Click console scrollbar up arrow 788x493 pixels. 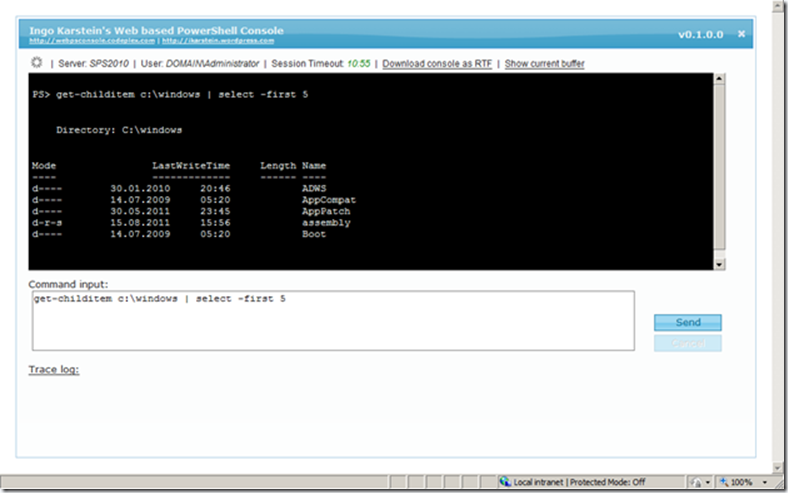click(x=719, y=79)
